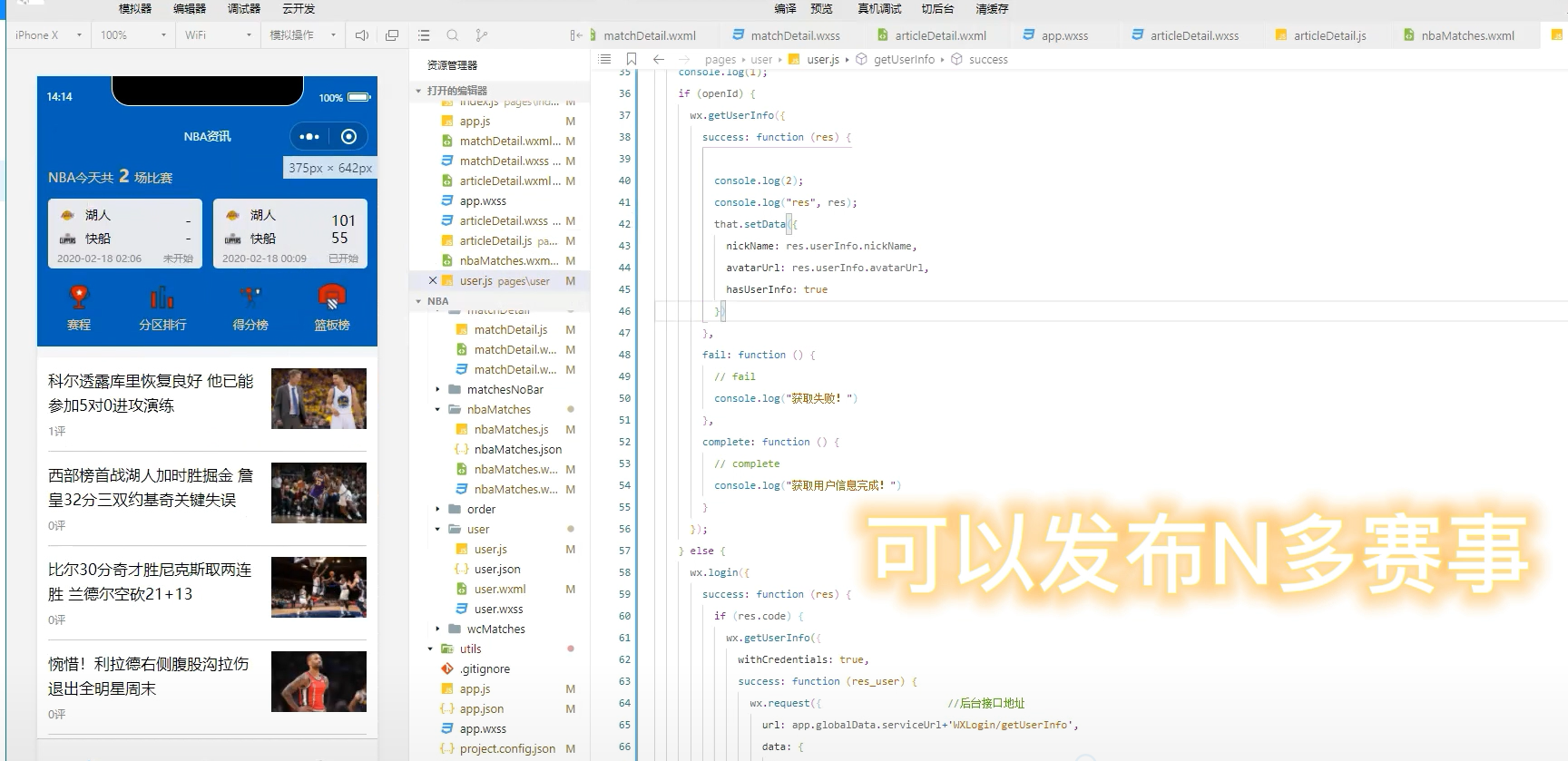Collapse the user folder

point(437,529)
